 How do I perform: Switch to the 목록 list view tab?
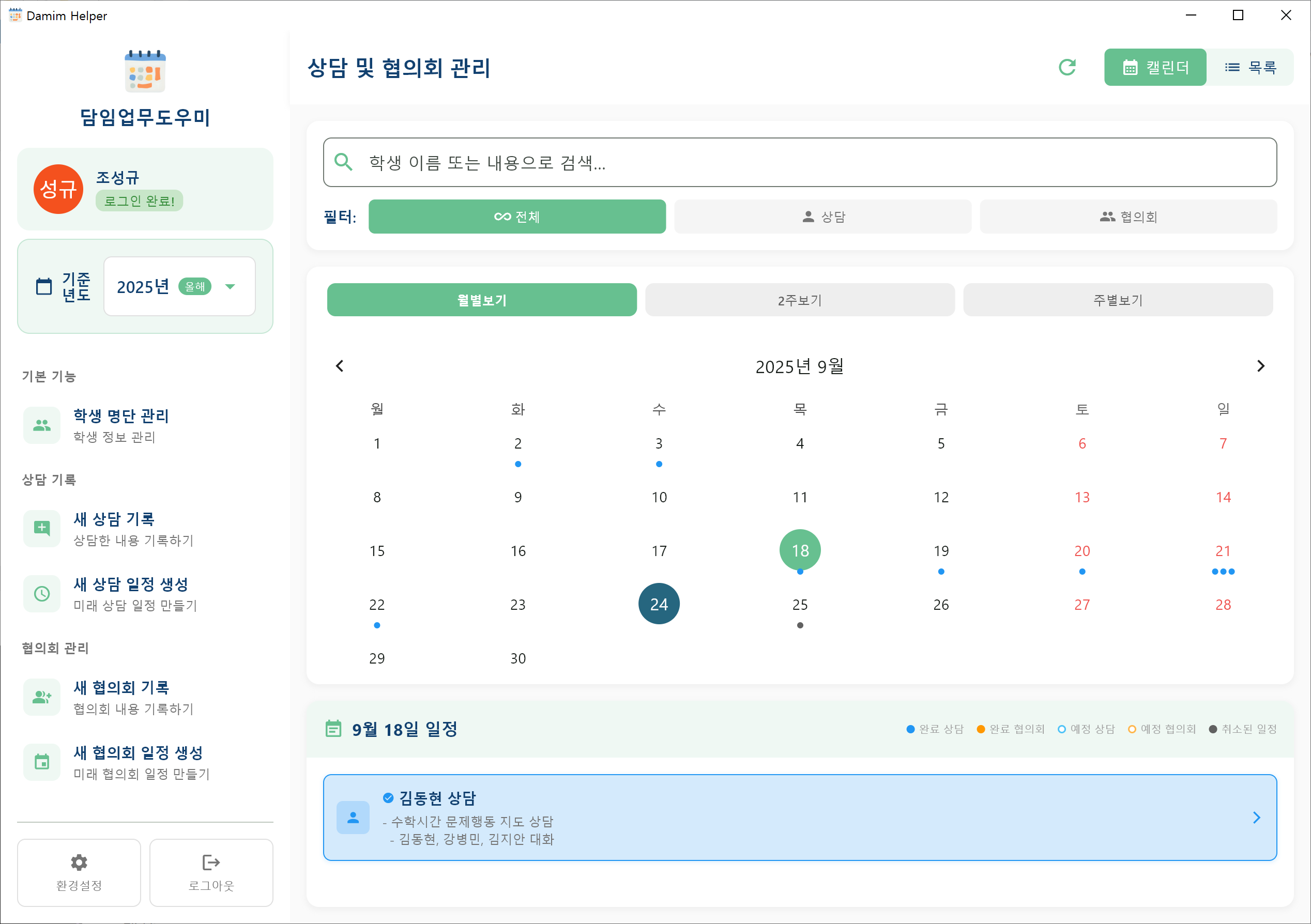pos(1251,67)
